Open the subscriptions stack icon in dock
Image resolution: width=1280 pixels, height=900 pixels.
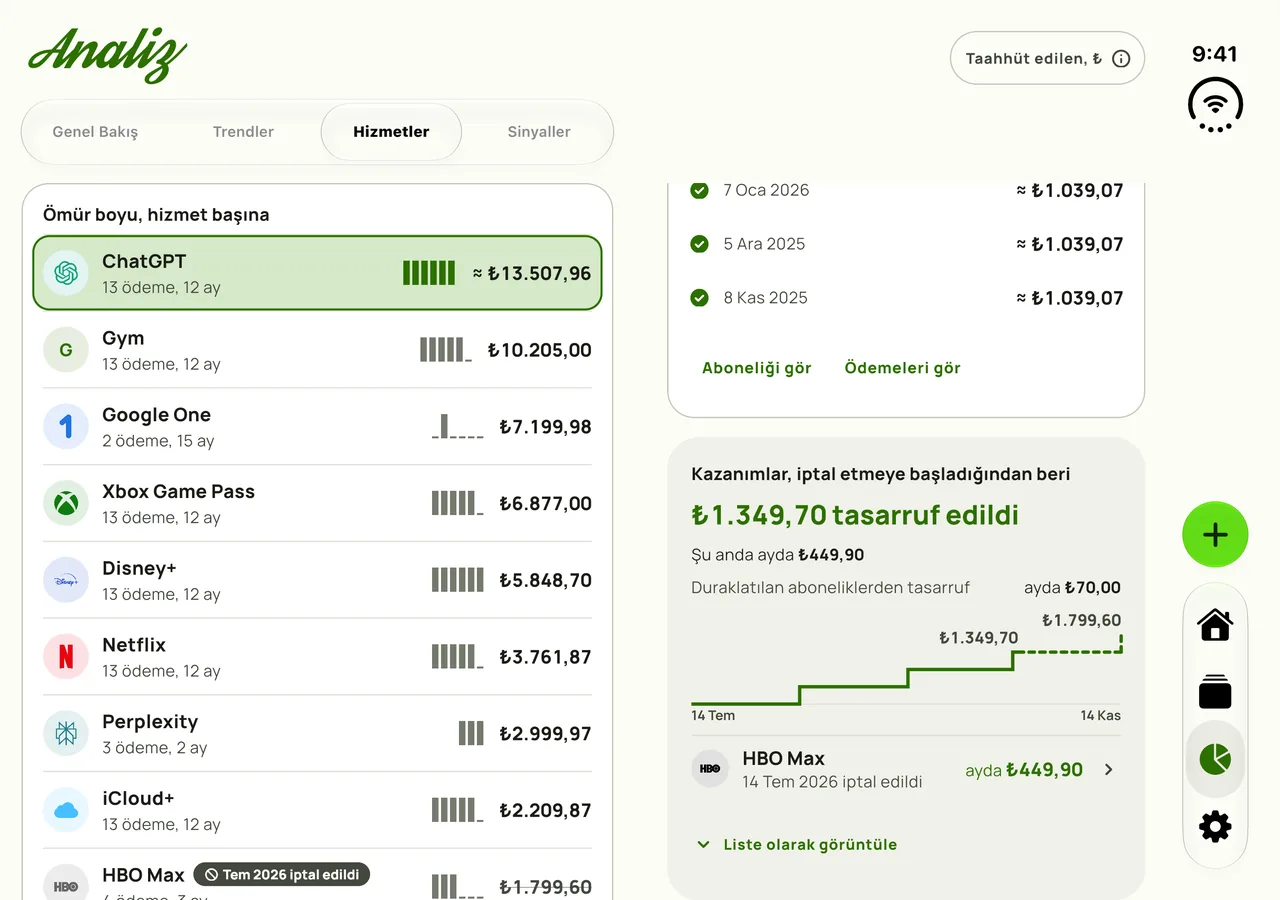[x=1215, y=692]
